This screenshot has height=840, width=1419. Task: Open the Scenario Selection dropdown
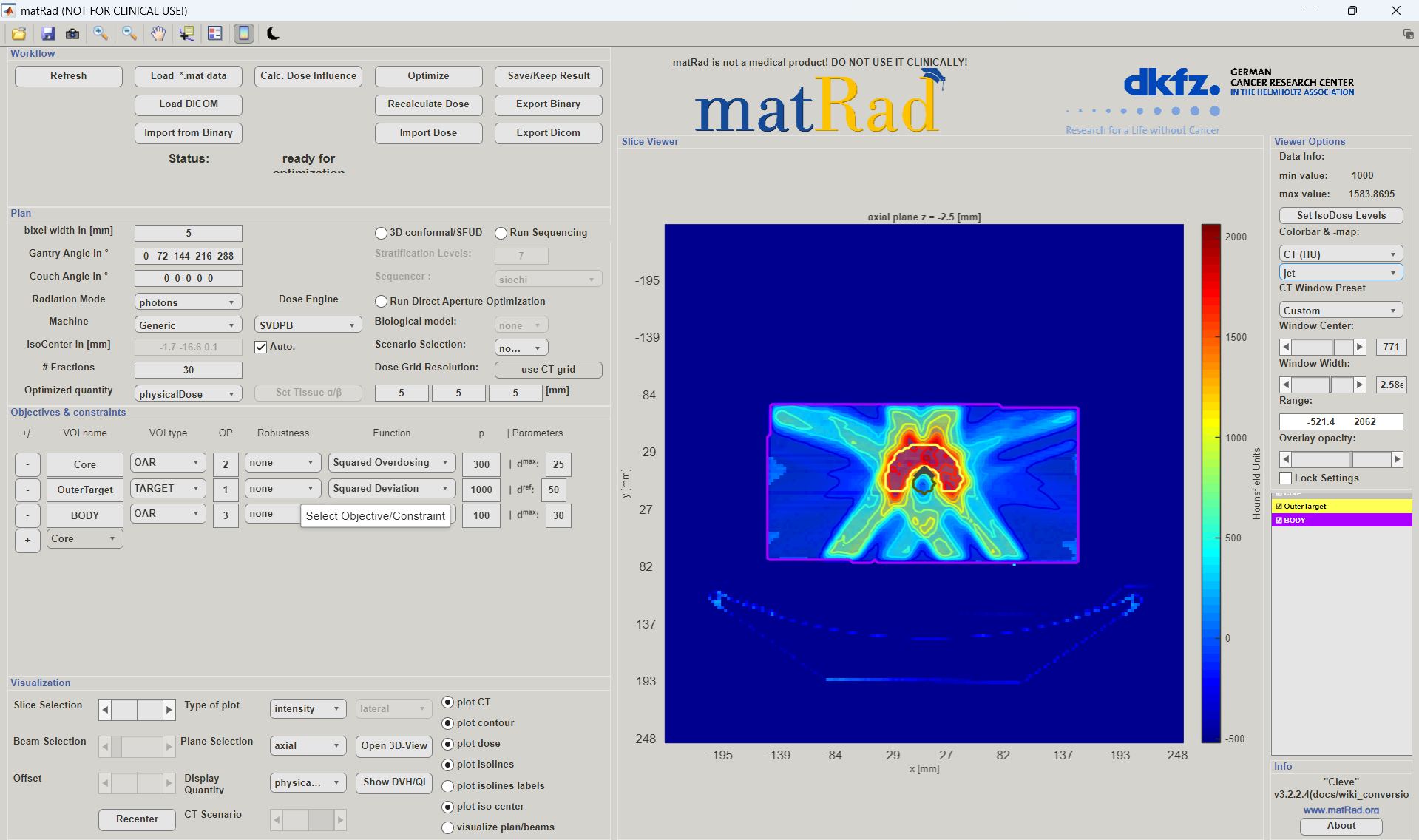tap(521, 348)
